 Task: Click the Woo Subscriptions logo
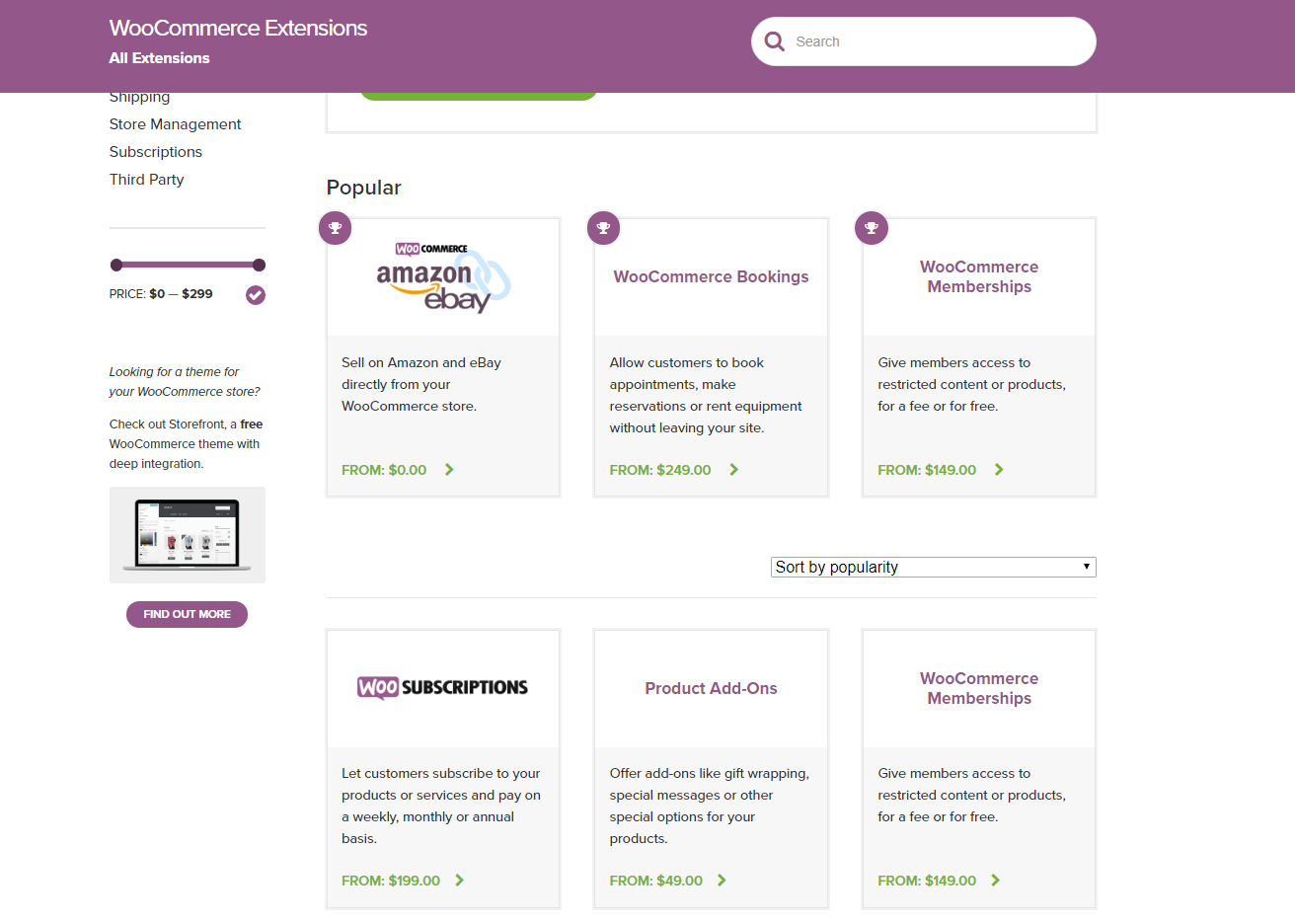443,687
